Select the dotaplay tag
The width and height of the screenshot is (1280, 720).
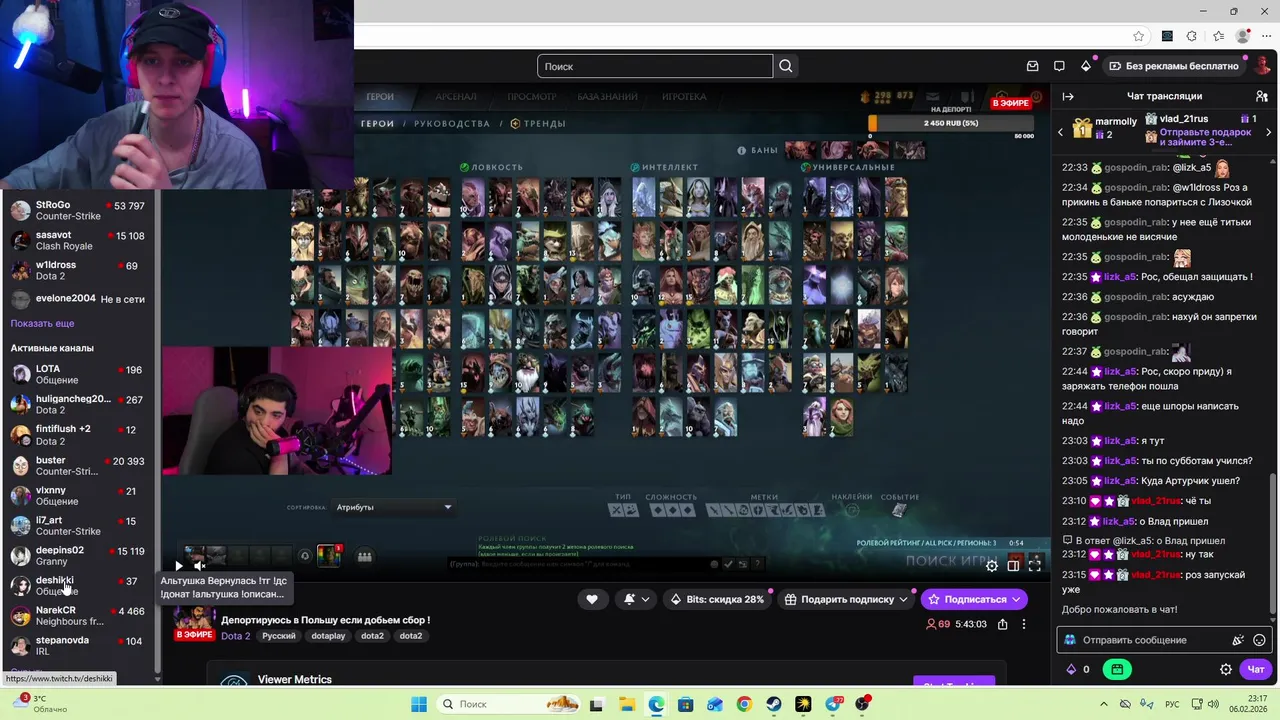coord(328,636)
